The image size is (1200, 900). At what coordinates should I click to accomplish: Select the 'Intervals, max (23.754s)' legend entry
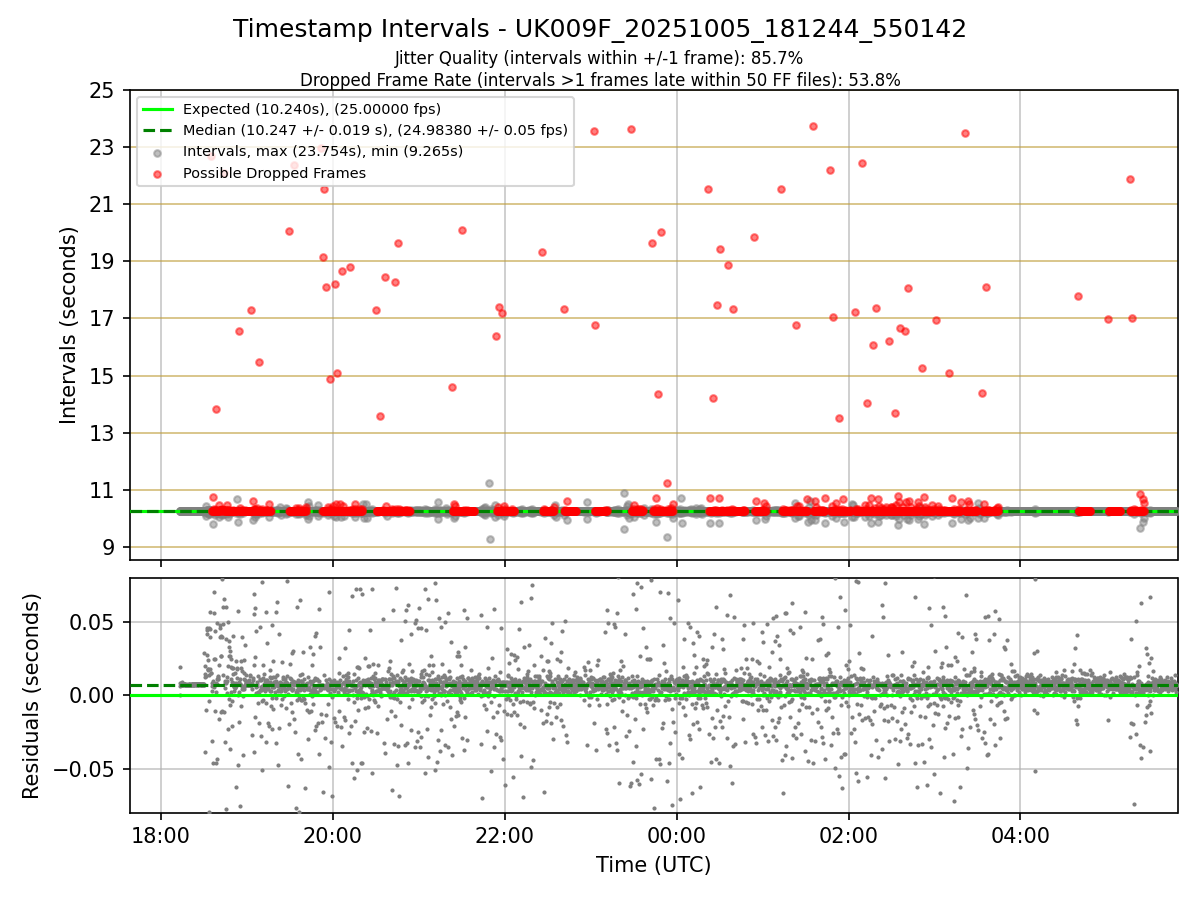[x=323, y=152]
